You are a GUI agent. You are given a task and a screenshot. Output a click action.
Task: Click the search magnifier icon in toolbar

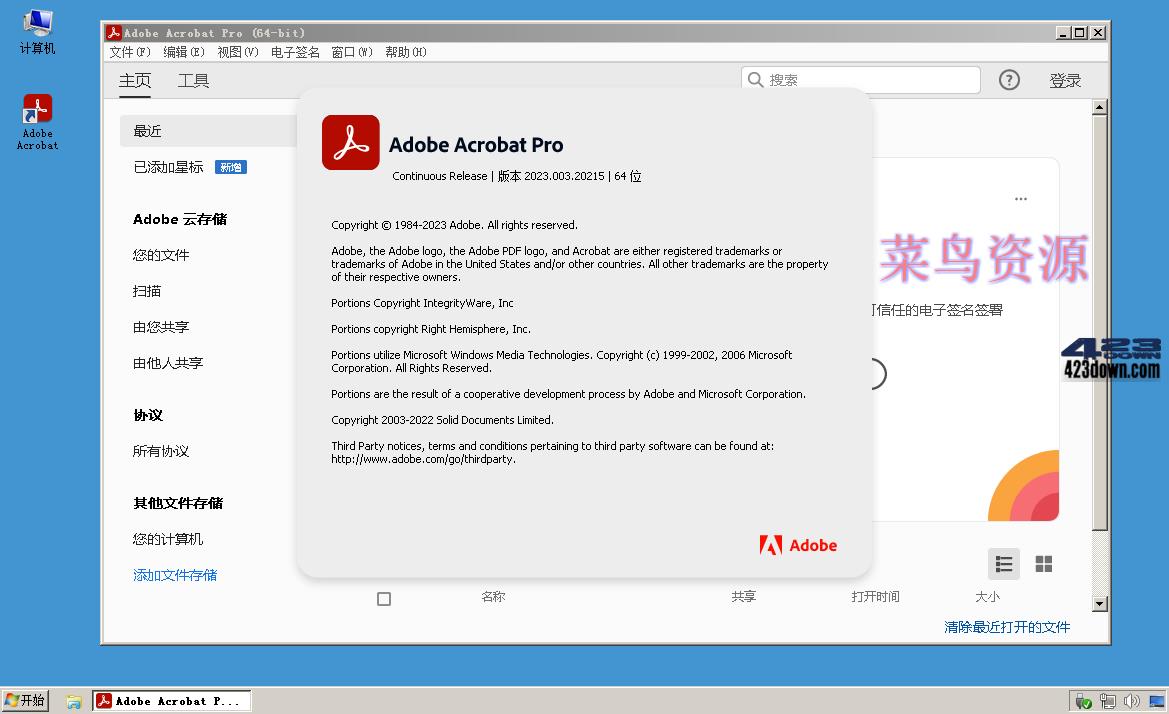(755, 79)
